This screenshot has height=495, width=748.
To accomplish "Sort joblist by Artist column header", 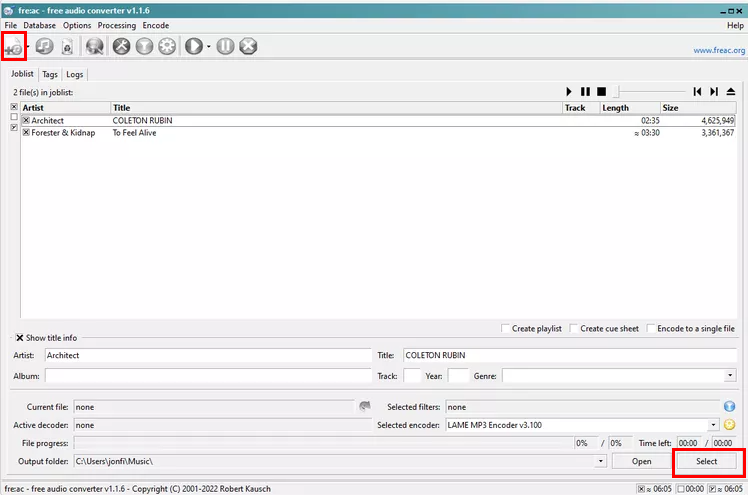I will [x=65, y=108].
